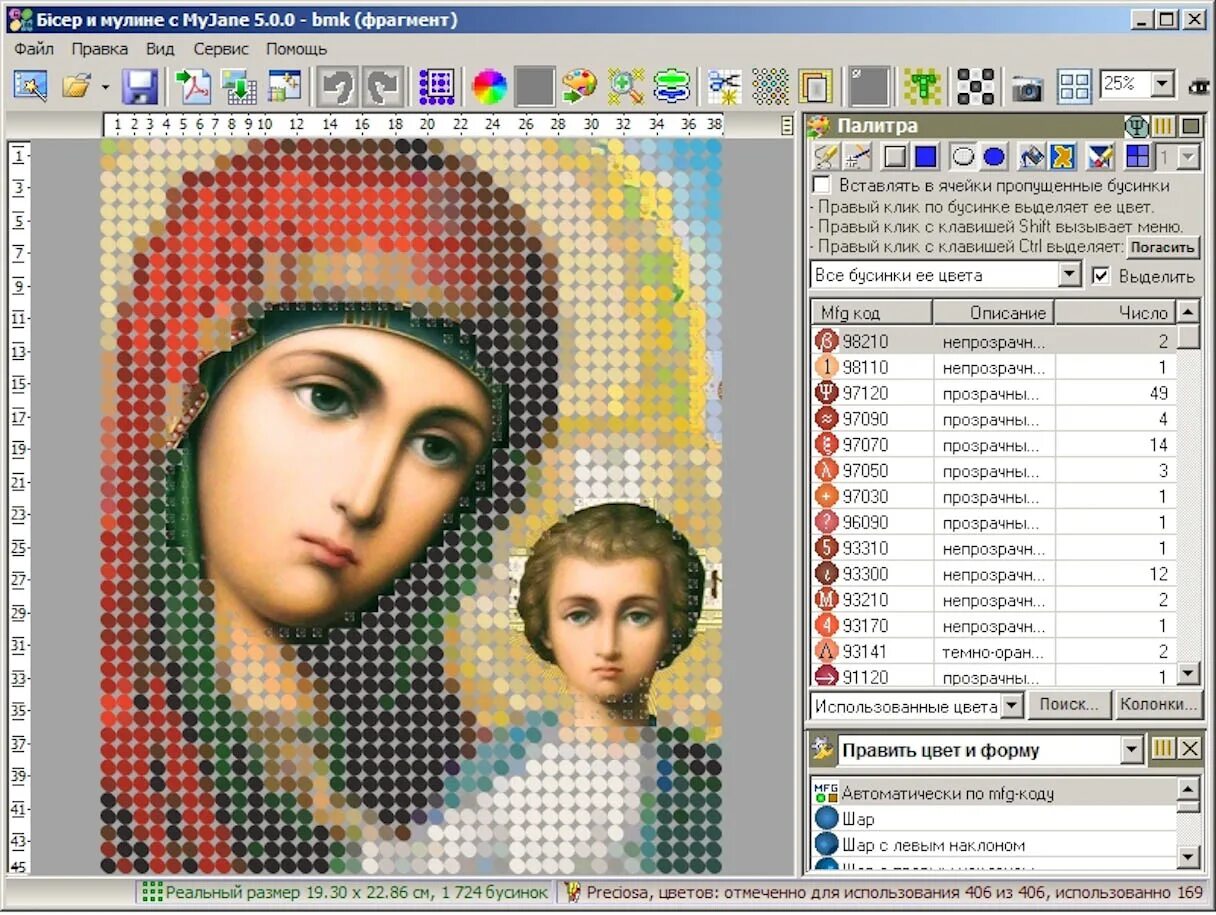Toggle the empty square shape button
The height and width of the screenshot is (915, 1216).
(x=895, y=156)
